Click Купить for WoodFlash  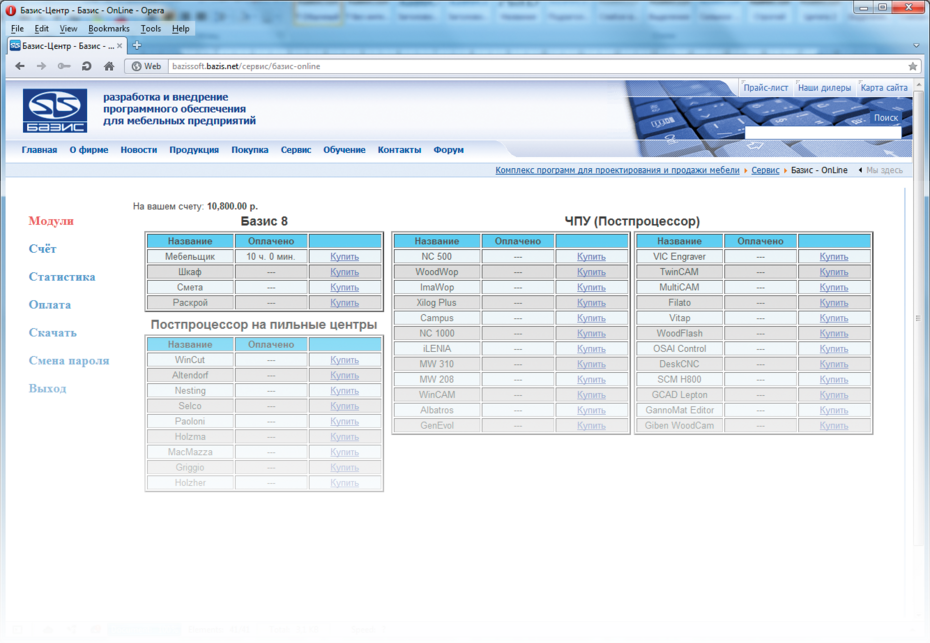pos(834,334)
